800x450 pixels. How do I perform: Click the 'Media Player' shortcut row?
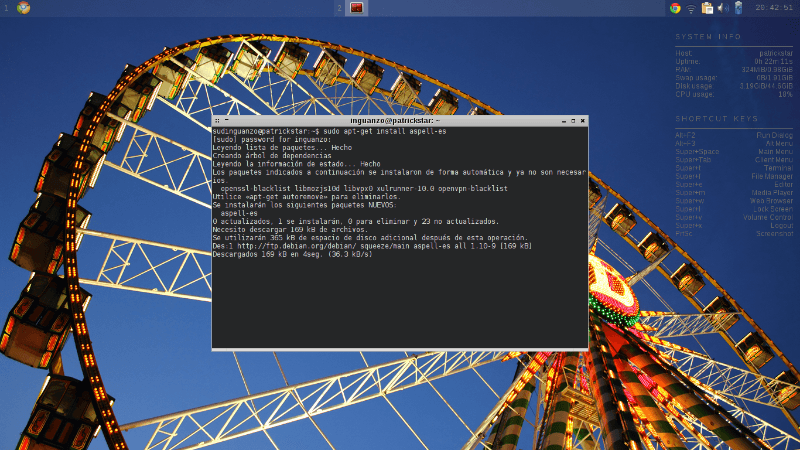pyautogui.click(x=734, y=192)
